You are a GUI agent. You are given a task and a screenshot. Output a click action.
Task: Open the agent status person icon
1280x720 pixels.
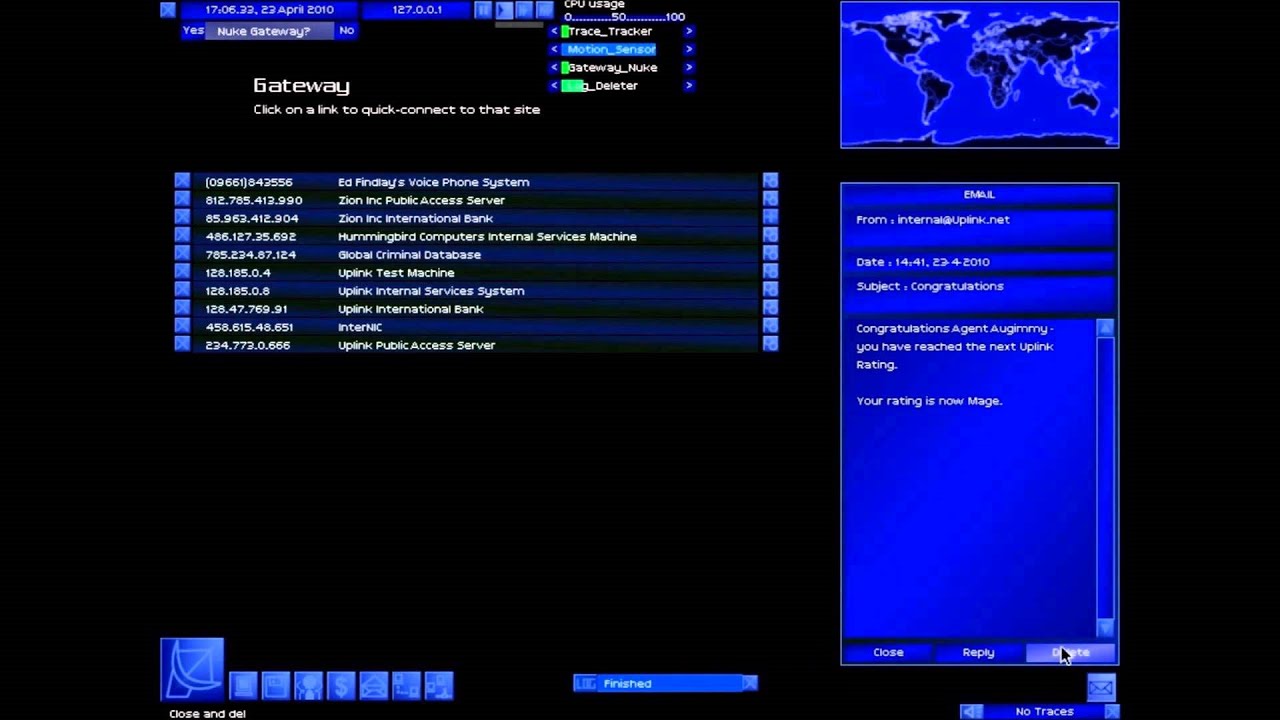tap(308, 685)
